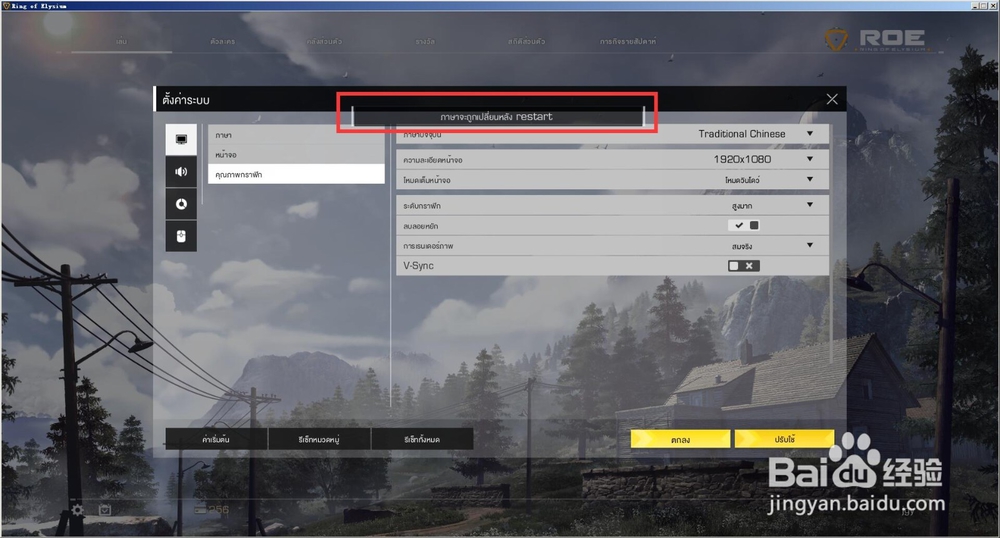Click the รีเซ็ตหมวดหมู่ reset category button
1000x538 pixels.
tap(319, 439)
